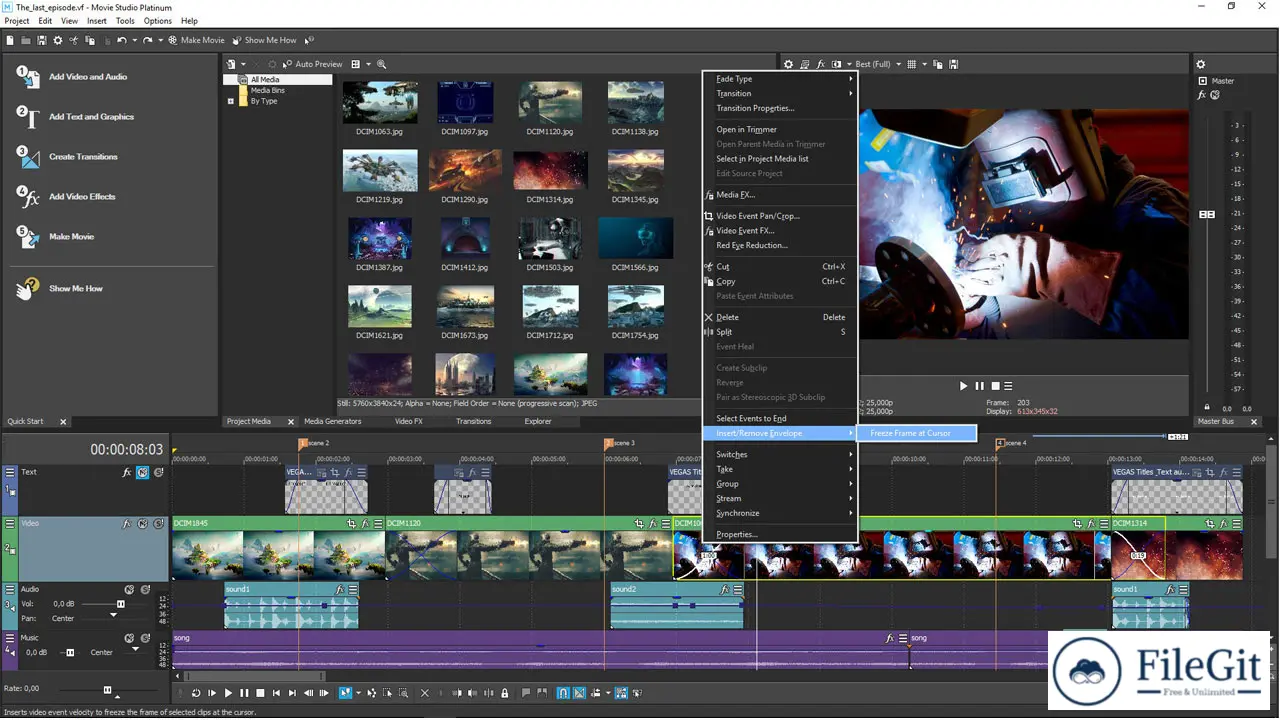Pause the video preview playback
This screenshot has width=1280, height=720.
coord(980,386)
